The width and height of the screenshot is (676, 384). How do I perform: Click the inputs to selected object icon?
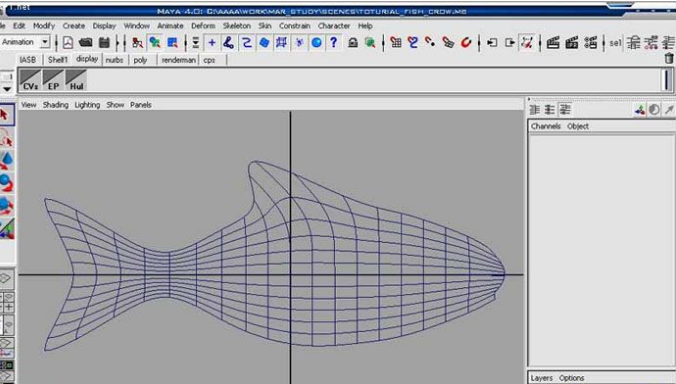[x=492, y=42]
